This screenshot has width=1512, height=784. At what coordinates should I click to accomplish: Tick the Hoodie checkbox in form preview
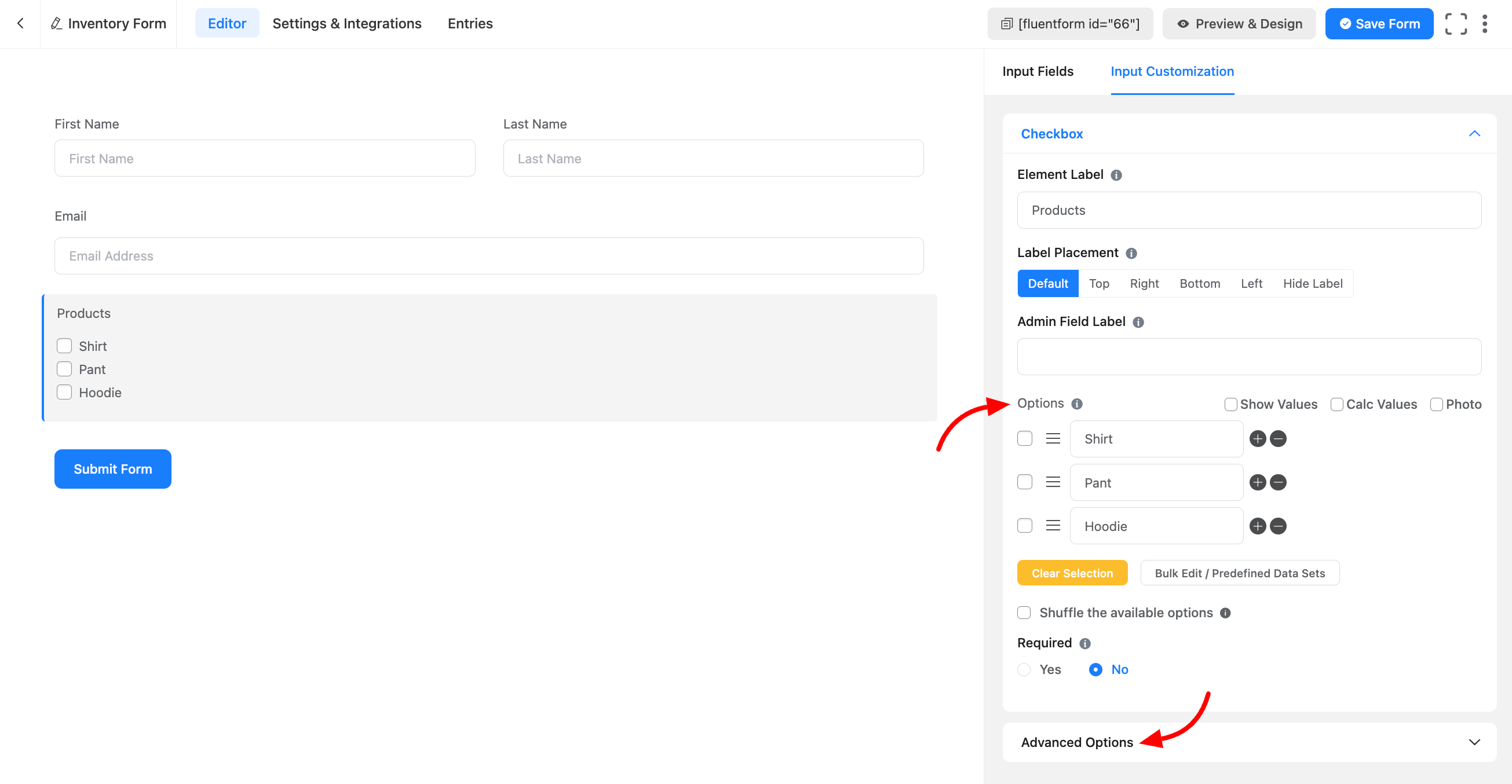[x=64, y=393]
